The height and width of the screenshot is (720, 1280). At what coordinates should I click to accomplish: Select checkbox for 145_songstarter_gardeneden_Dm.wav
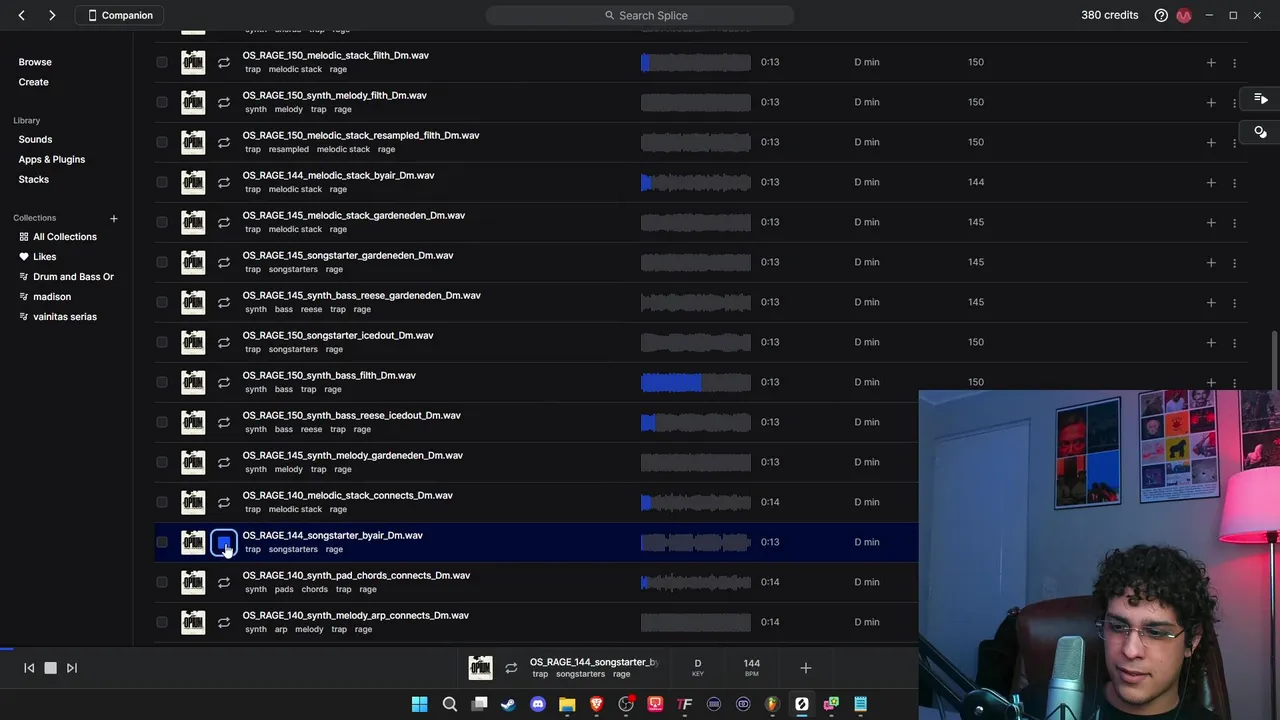click(x=162, y=262)
